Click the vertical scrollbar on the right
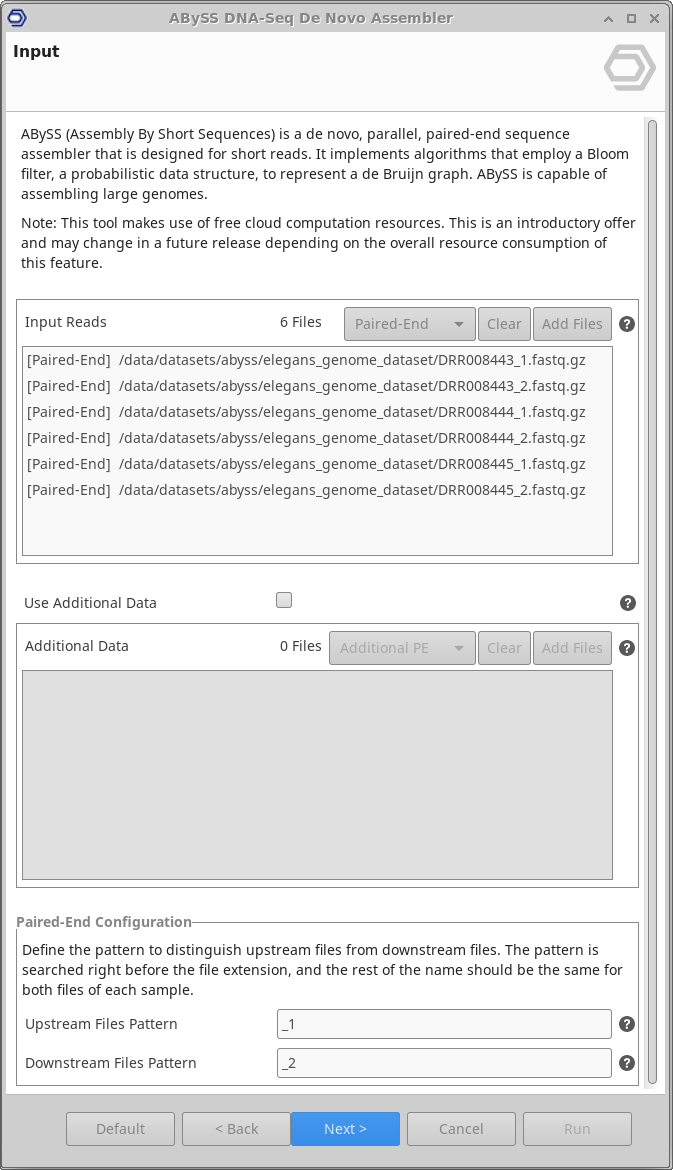 [x=652, y=600]
